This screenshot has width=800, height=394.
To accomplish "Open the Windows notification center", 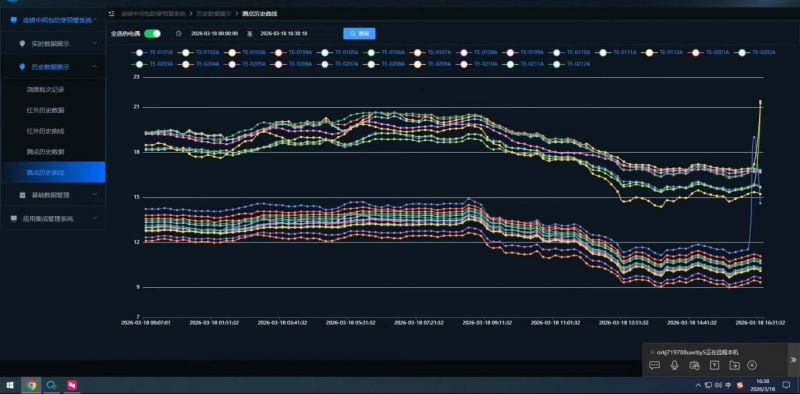I will pos(786,385).
